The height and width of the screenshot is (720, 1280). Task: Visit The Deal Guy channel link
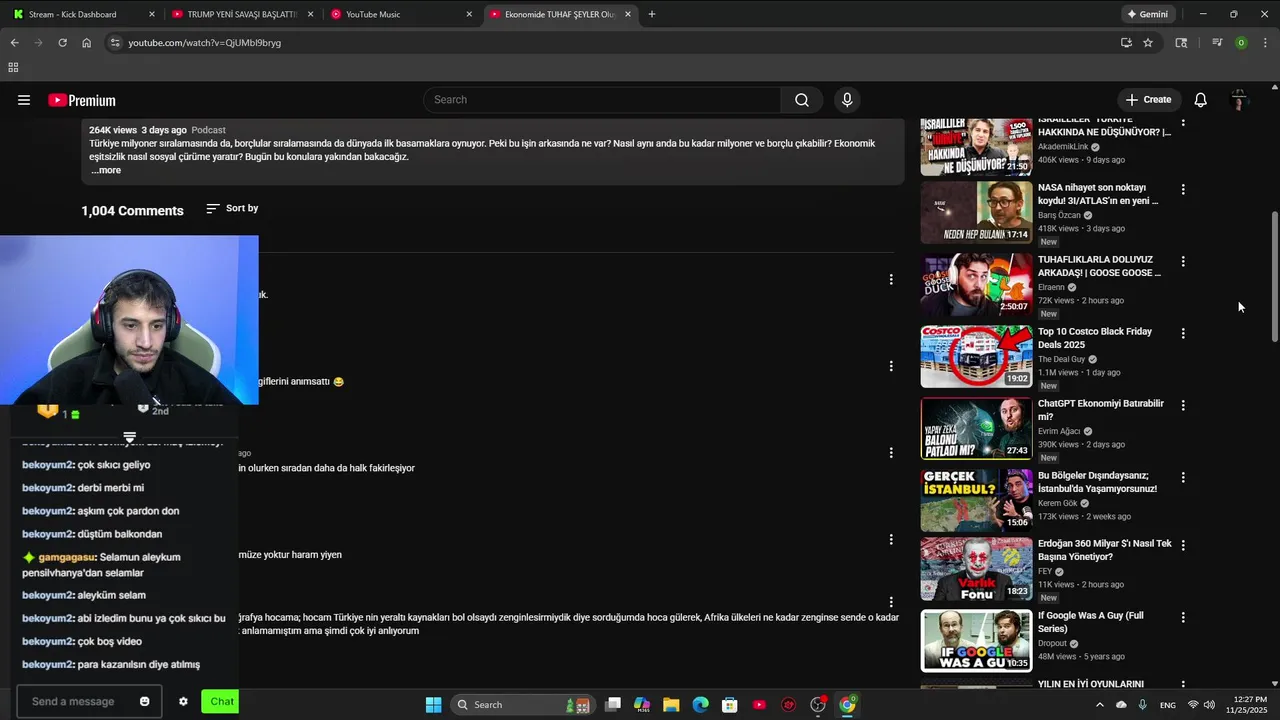(x=1061, y=359)
